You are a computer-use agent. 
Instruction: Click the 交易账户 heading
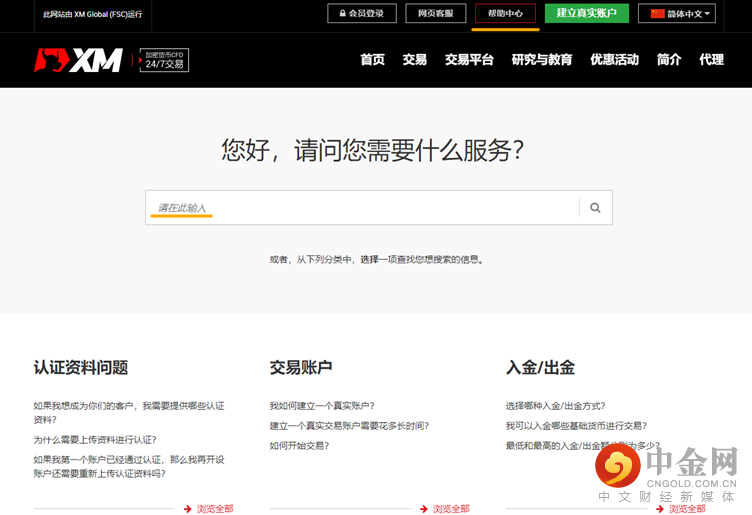(301, 368)
